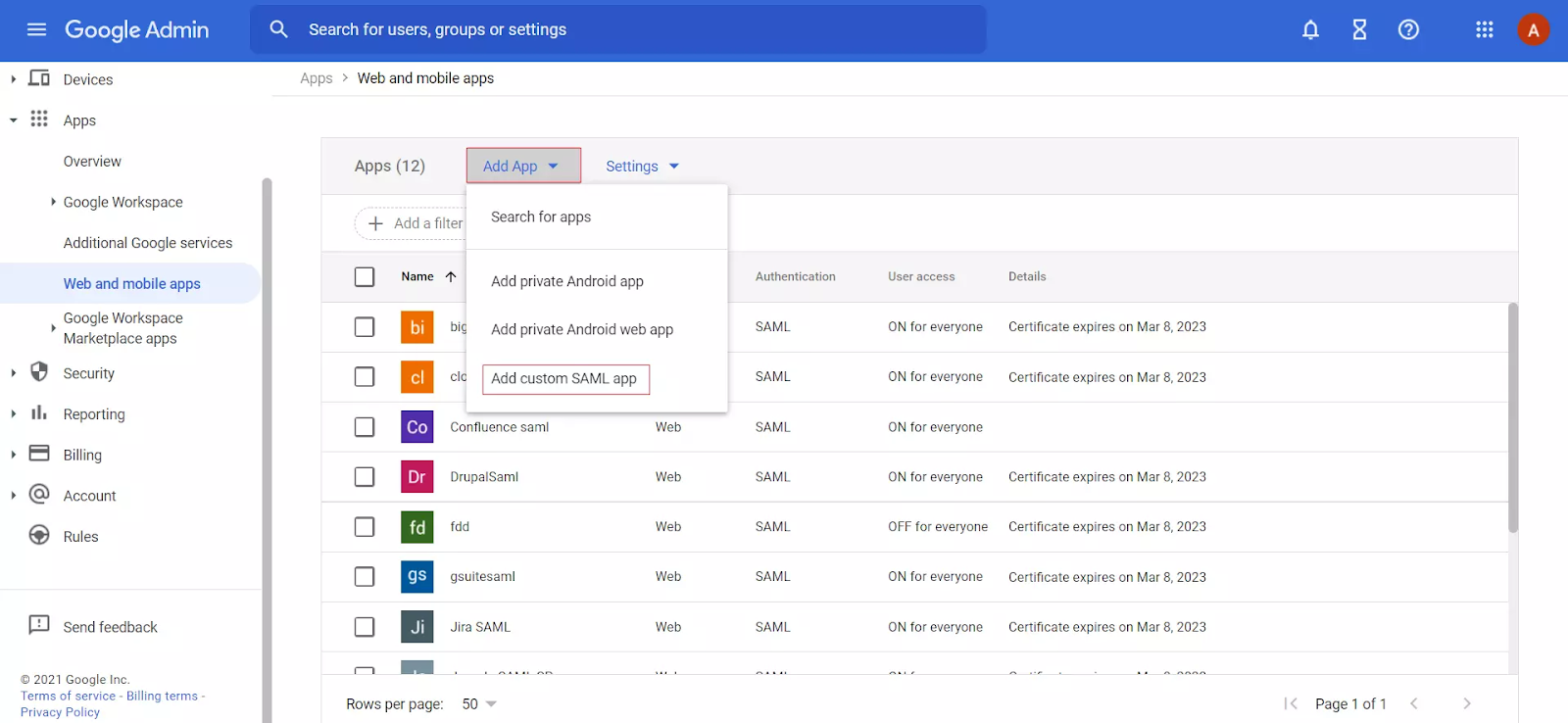Viewport: 1568px width, 723px height.
Task: Tick the select-all checkbox in header
Action: click(x=365, y=277)
